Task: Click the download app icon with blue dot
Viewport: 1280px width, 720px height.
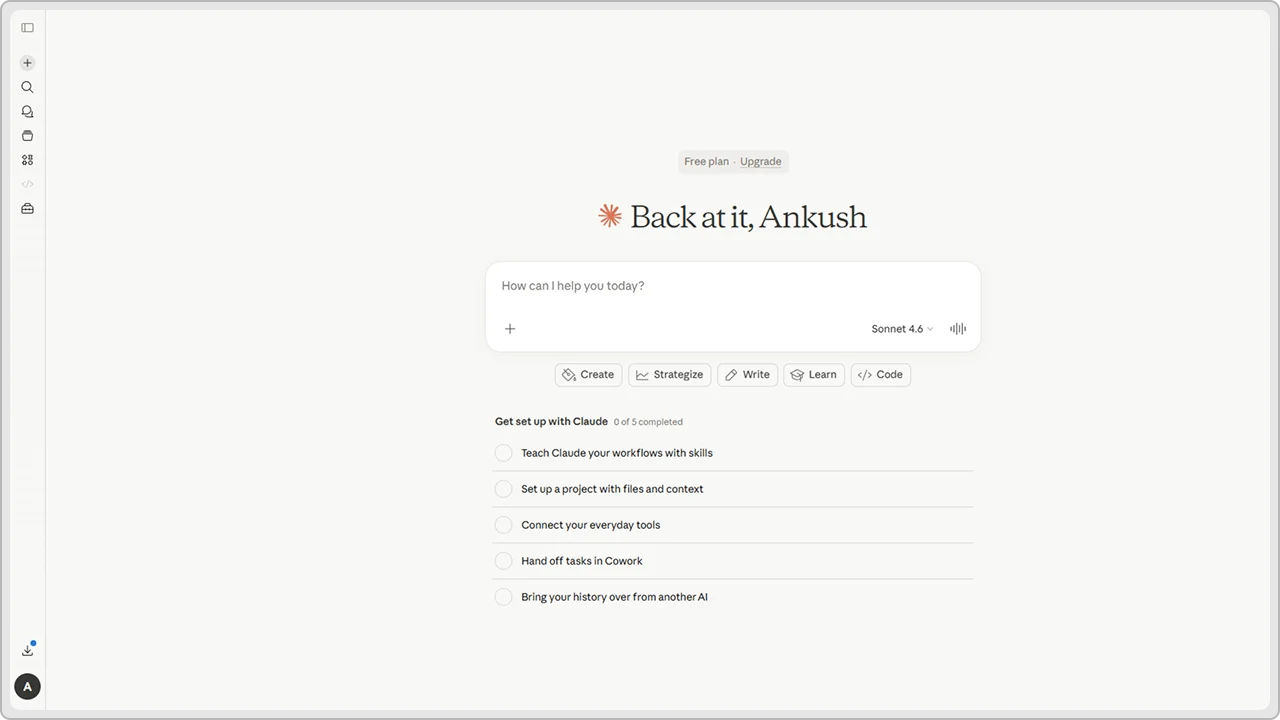Action: point(27,650)
